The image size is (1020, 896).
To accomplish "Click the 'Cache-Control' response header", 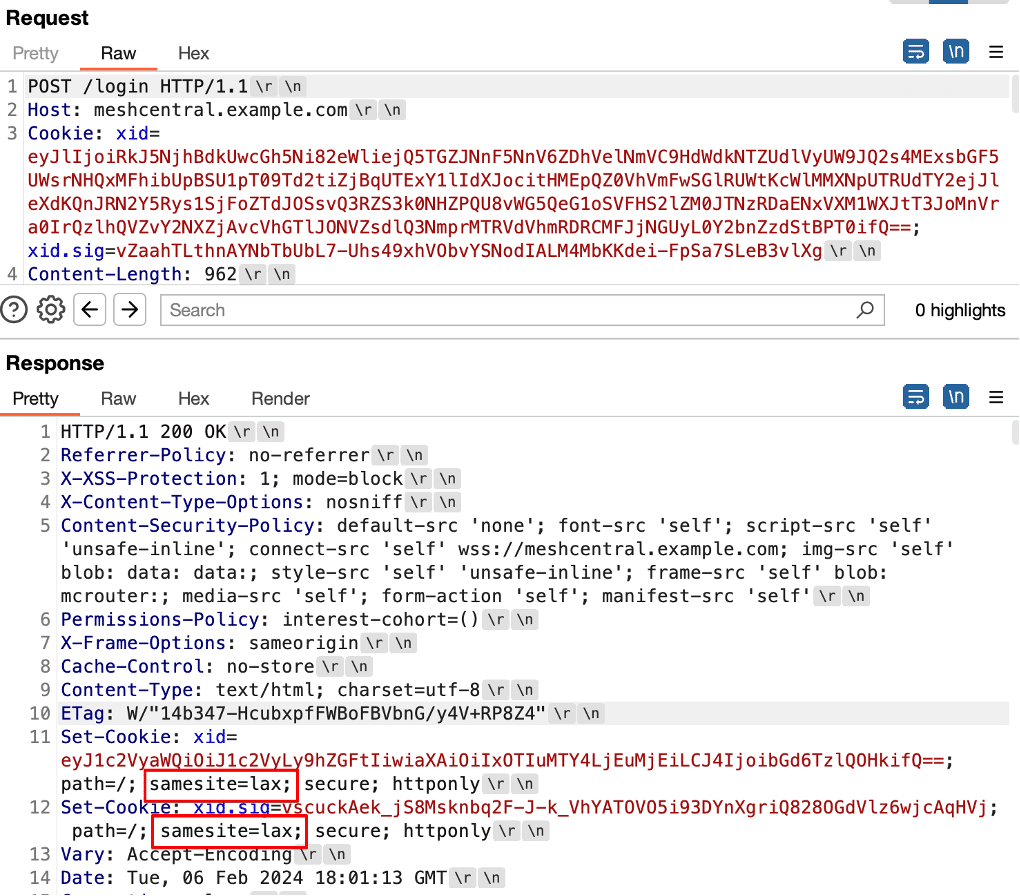I will click(132, 666).
